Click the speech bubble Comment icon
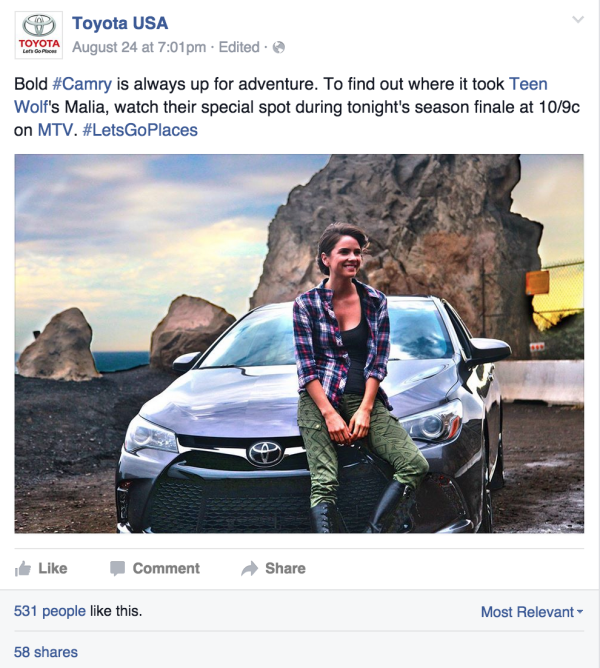 click(117, 569)
